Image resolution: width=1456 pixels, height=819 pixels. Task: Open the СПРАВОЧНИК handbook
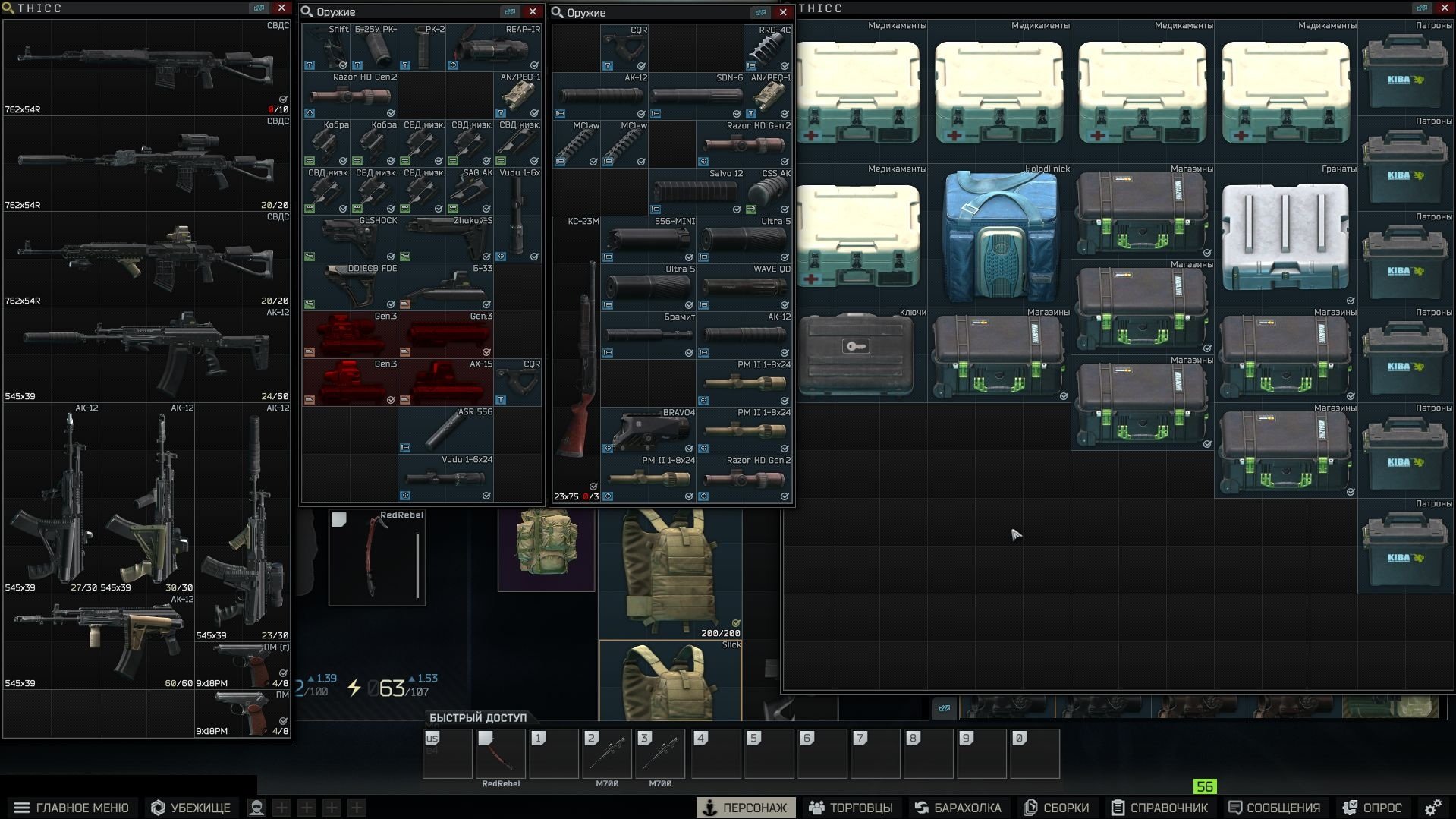[x=1159, y=808]
